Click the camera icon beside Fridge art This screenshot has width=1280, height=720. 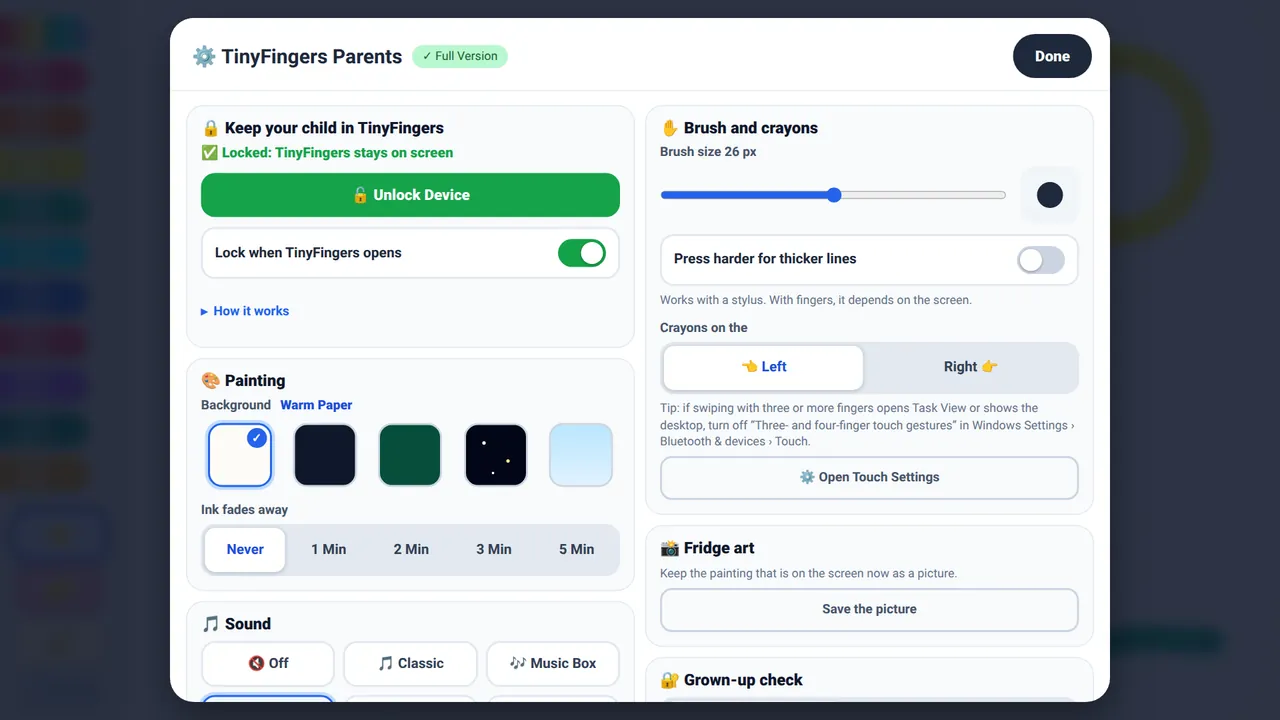tap(670, 548)
